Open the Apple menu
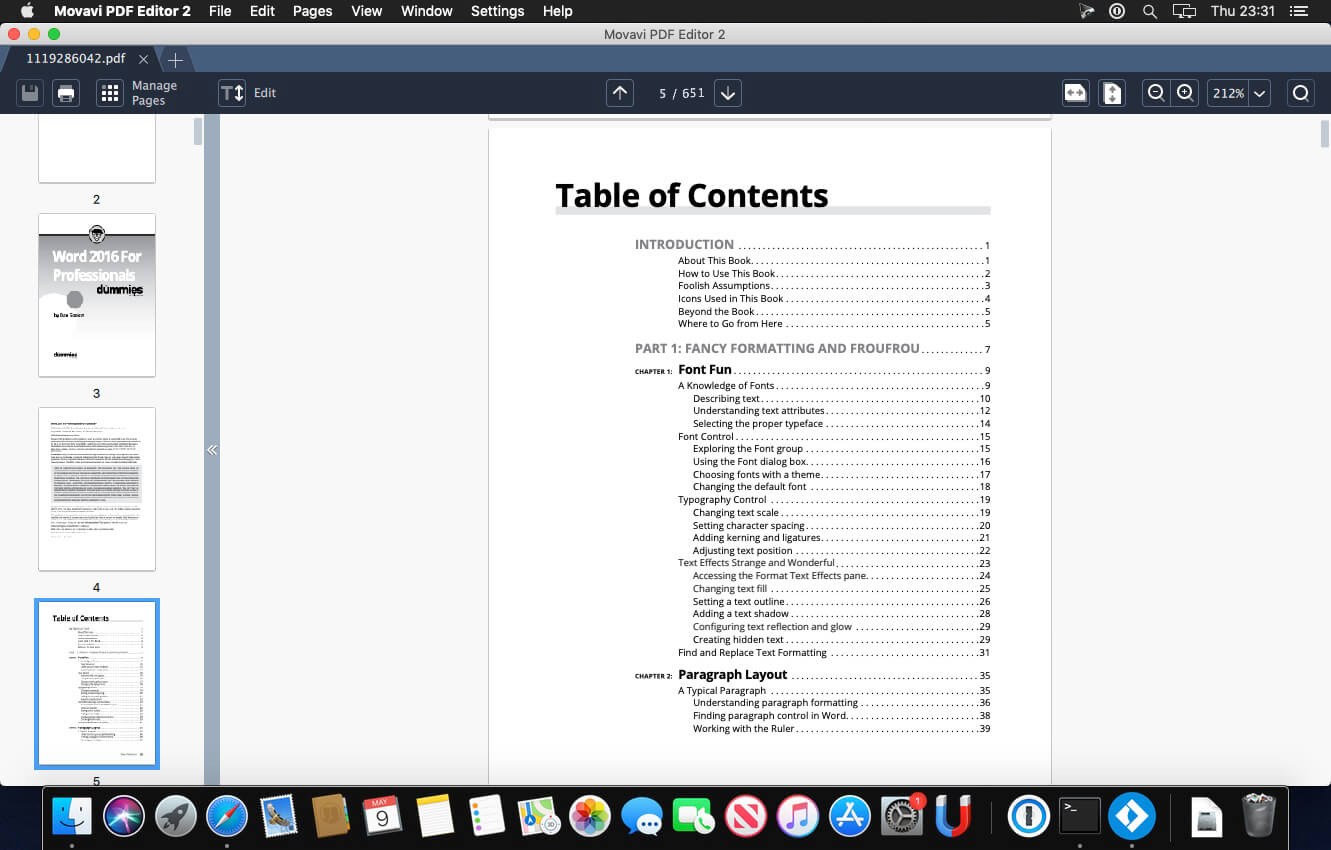 click(27, 11)
